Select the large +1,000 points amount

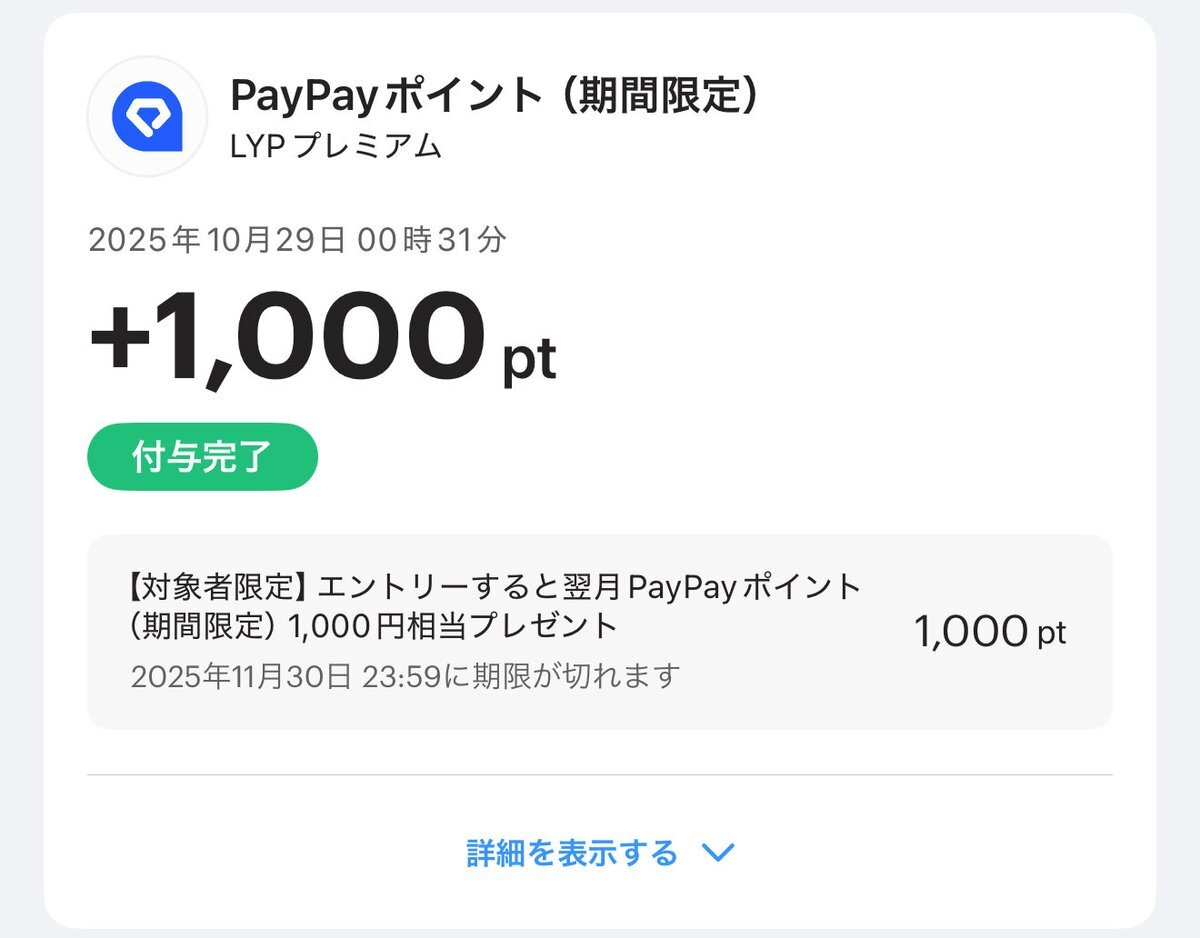click(x=286, y=340)
